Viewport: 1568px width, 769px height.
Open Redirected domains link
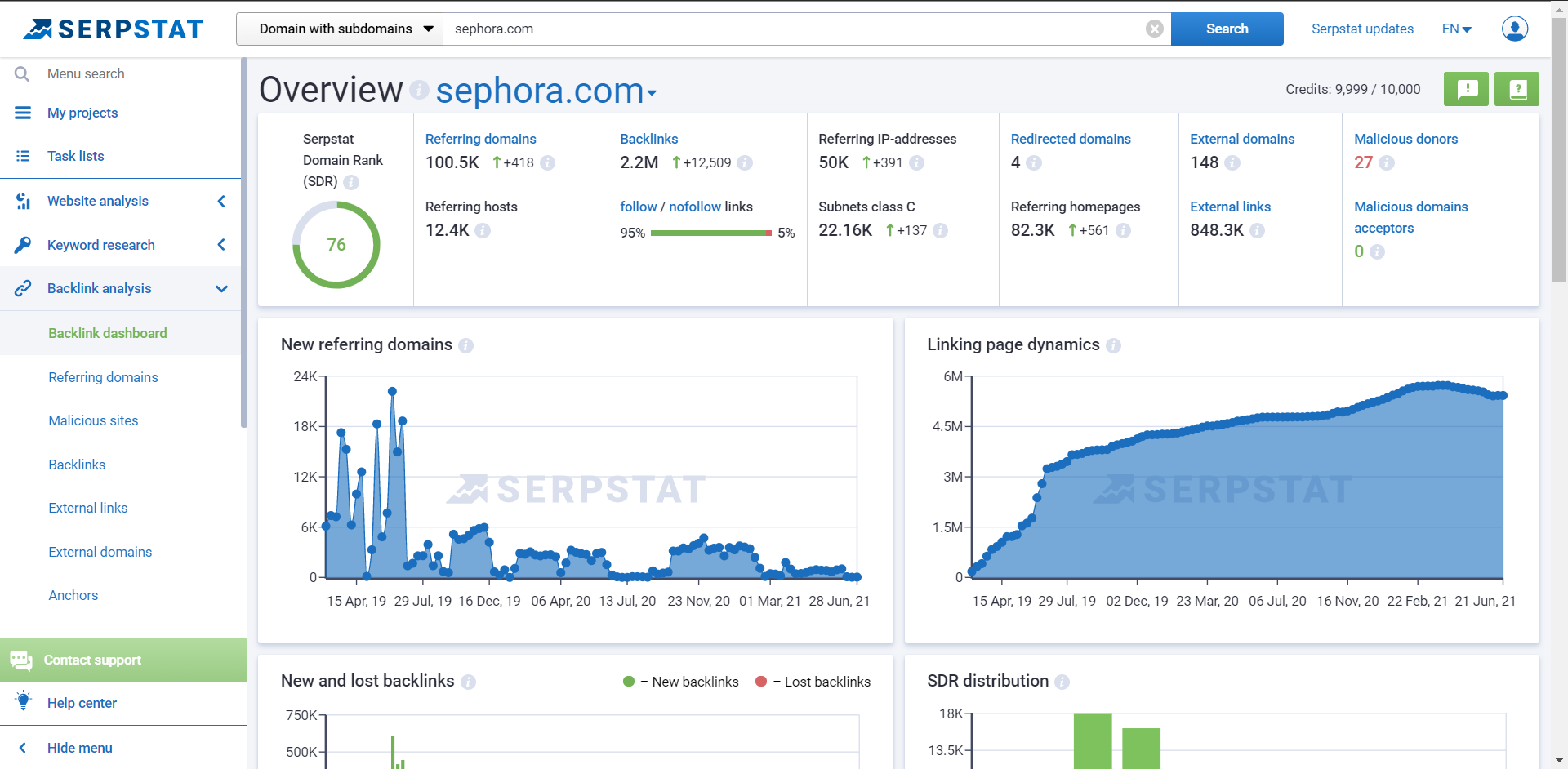(1071, 139)
